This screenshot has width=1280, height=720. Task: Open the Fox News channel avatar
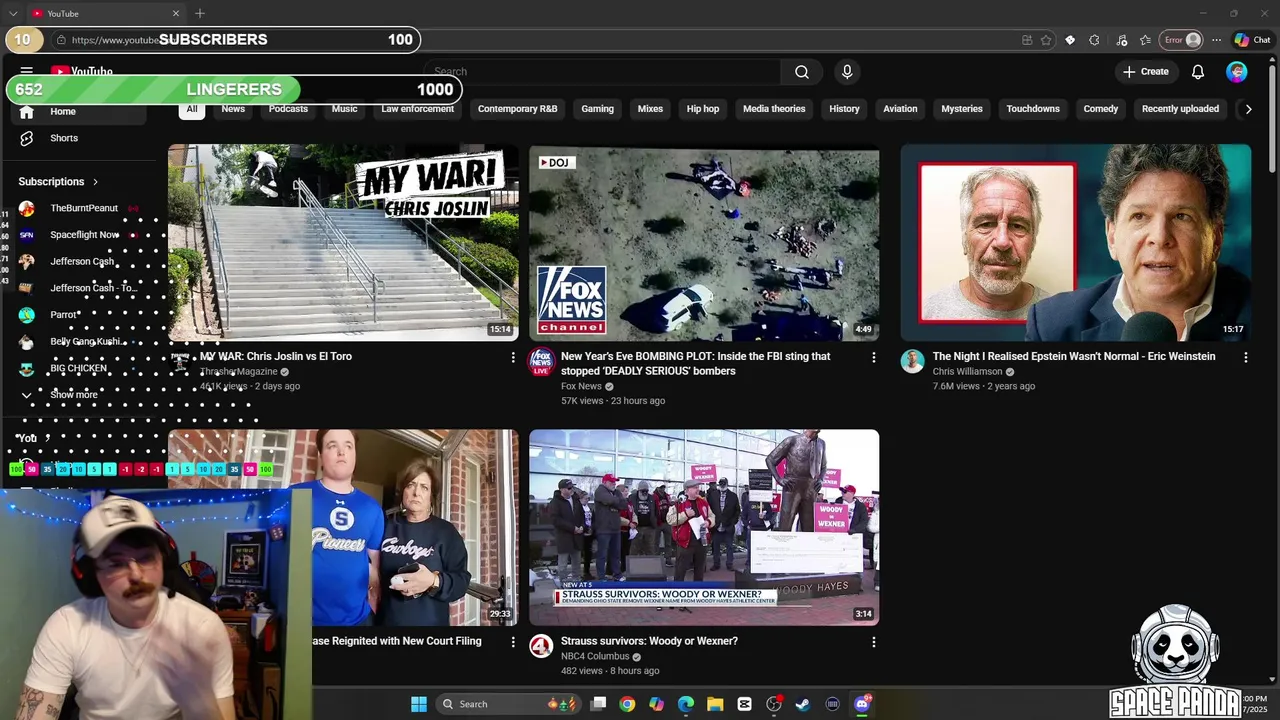pos(541,361)
